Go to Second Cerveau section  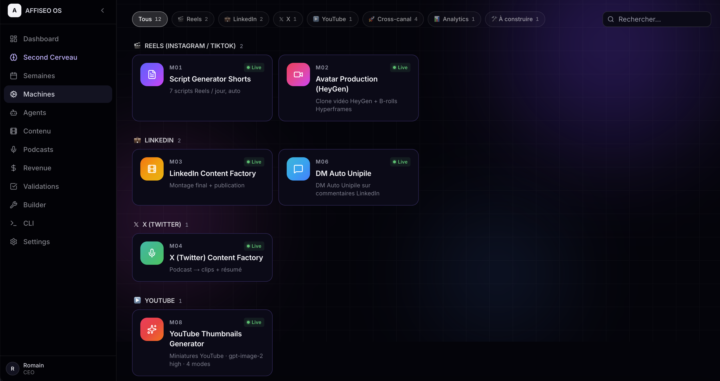[58, 57]
